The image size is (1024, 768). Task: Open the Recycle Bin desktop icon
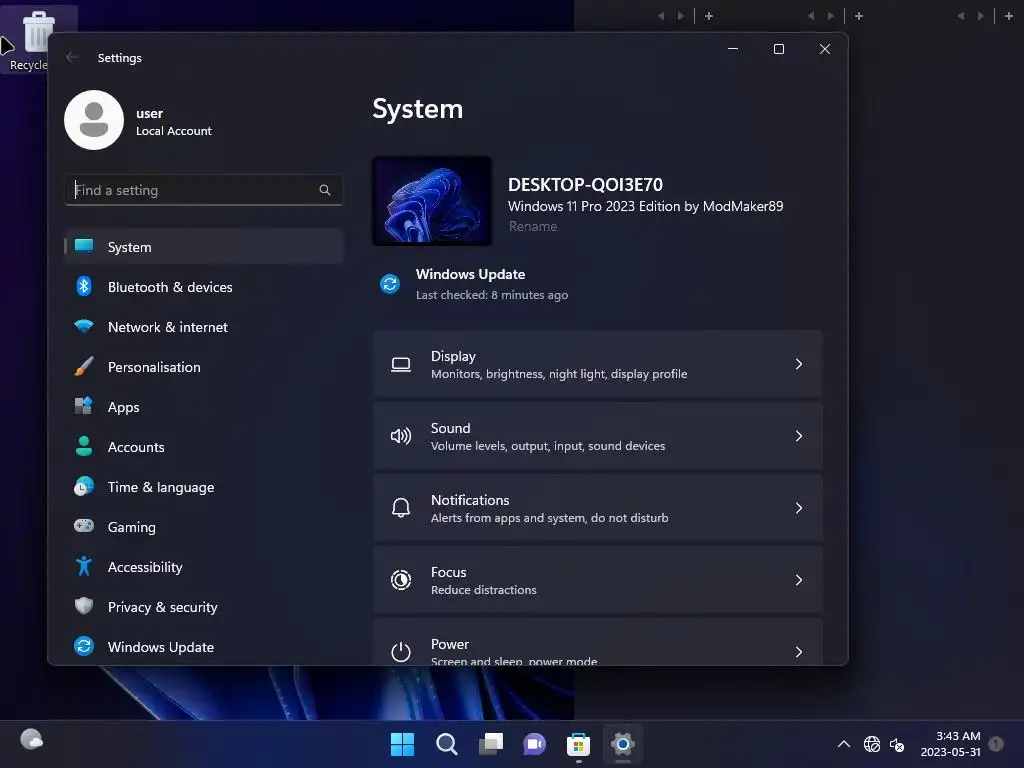click(37, 40)
